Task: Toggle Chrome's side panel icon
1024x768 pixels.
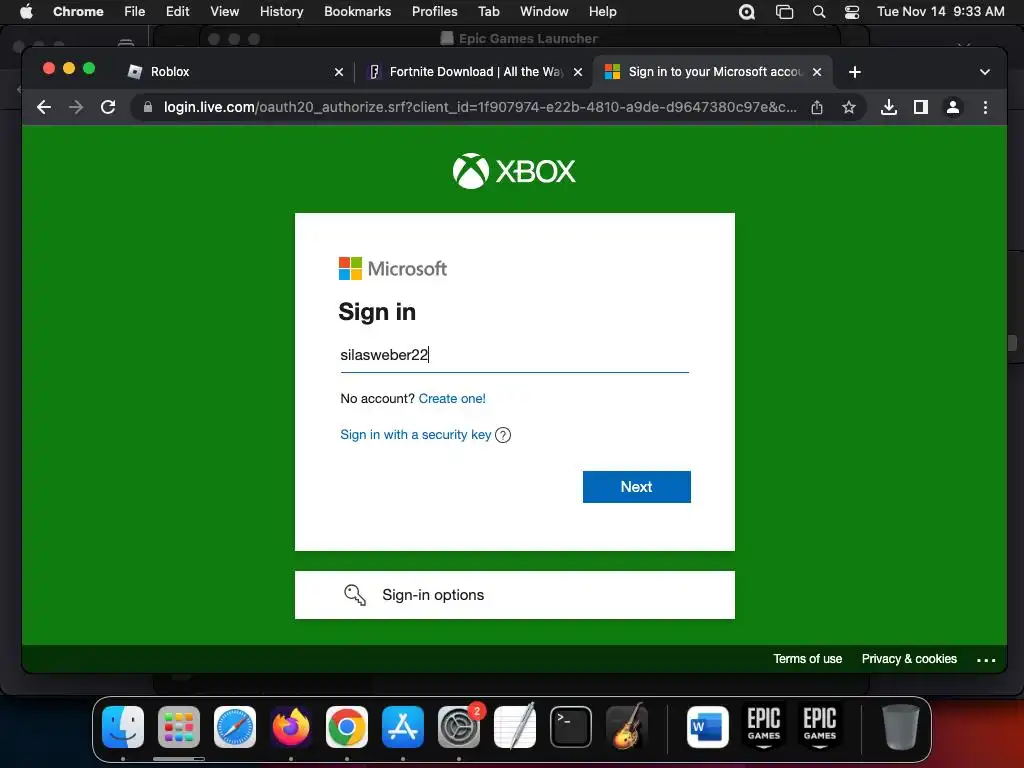Action: (x=921, y=107)
